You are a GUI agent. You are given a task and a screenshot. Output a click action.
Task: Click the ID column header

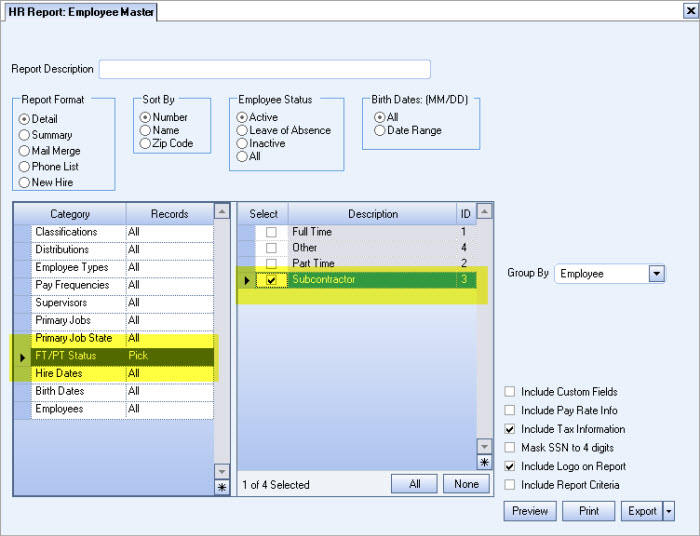click(x=466, y=214)
